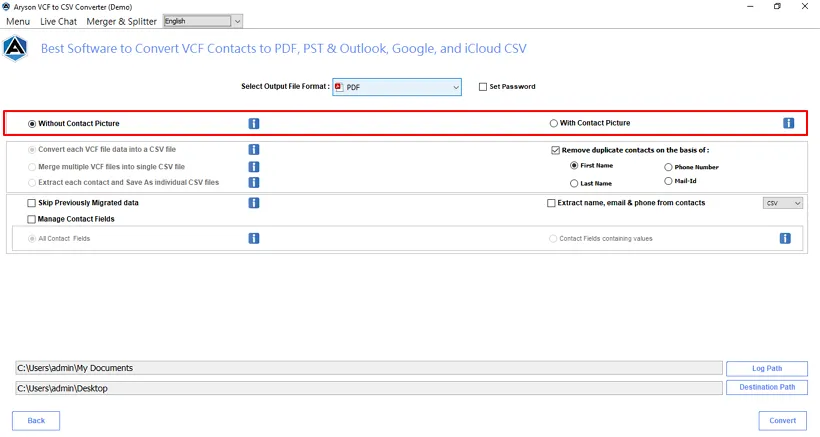Minimize the Aryson converter window
The width and height of the screenshot is (820, 437).
[x=750, y=7]
